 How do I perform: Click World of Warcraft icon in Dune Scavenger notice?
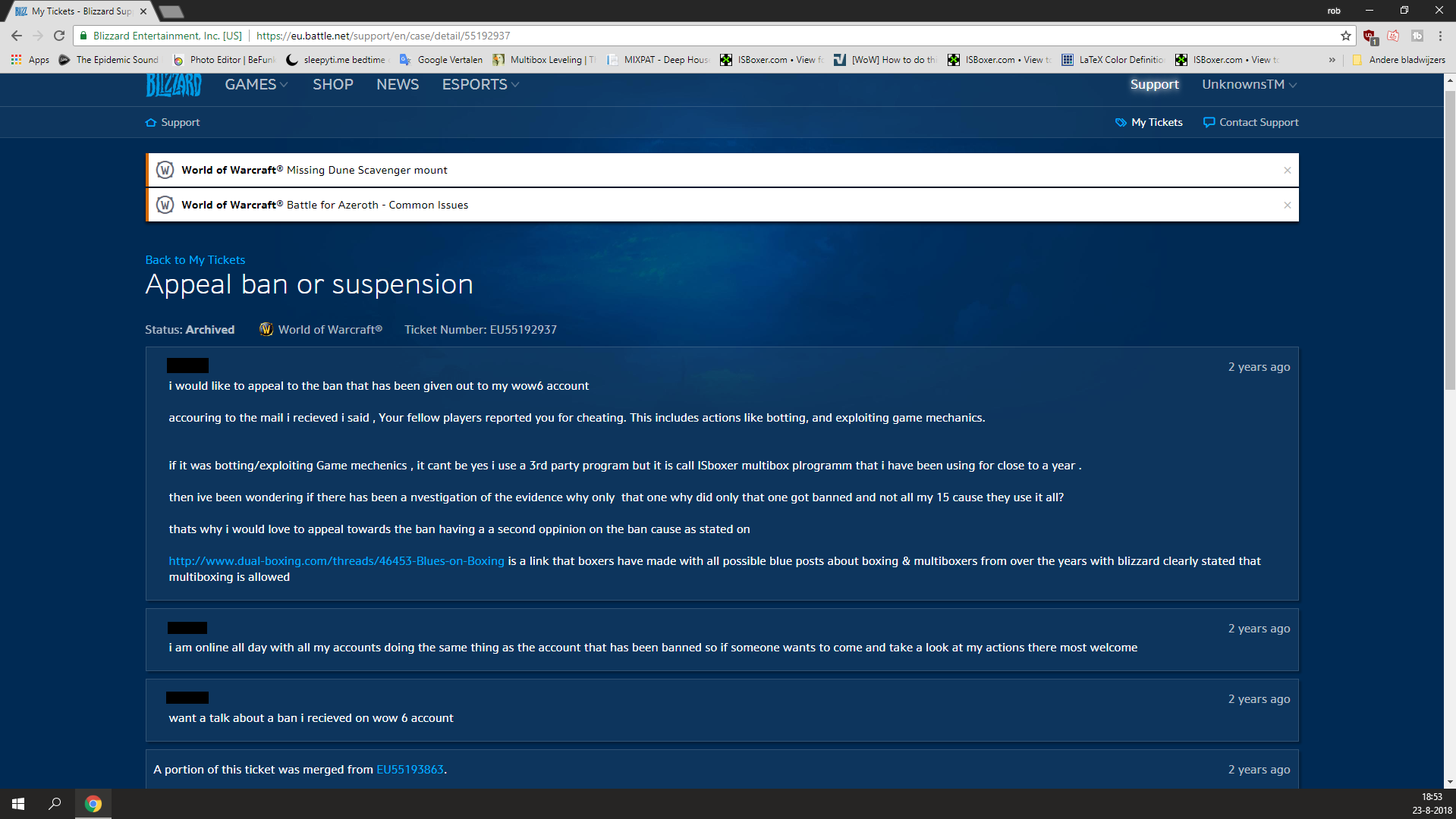[x=165, y=171]
